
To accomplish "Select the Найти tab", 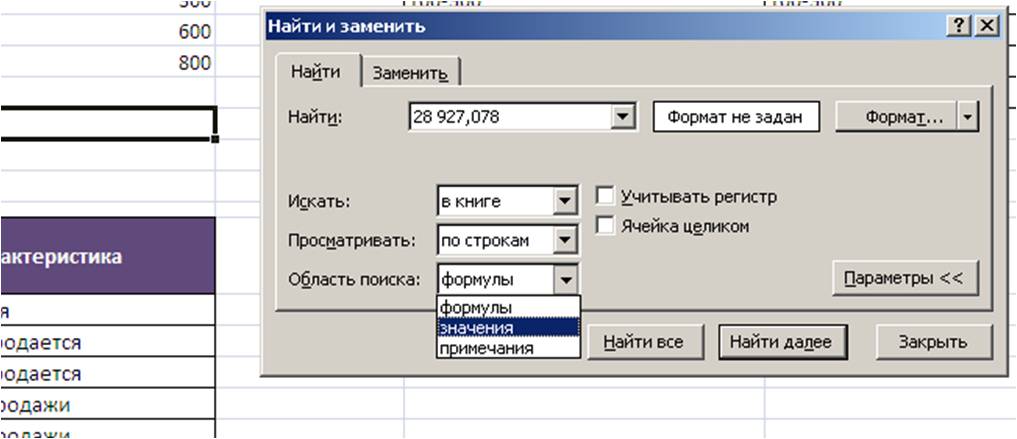I will pyautogui.click(x=315, y=72).
